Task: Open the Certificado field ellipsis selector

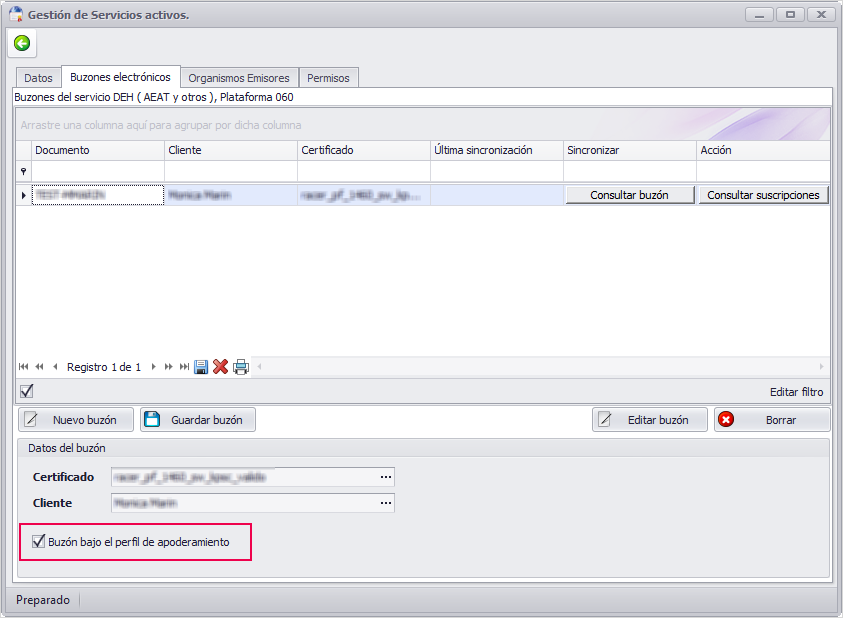Action: click(386, 477)
